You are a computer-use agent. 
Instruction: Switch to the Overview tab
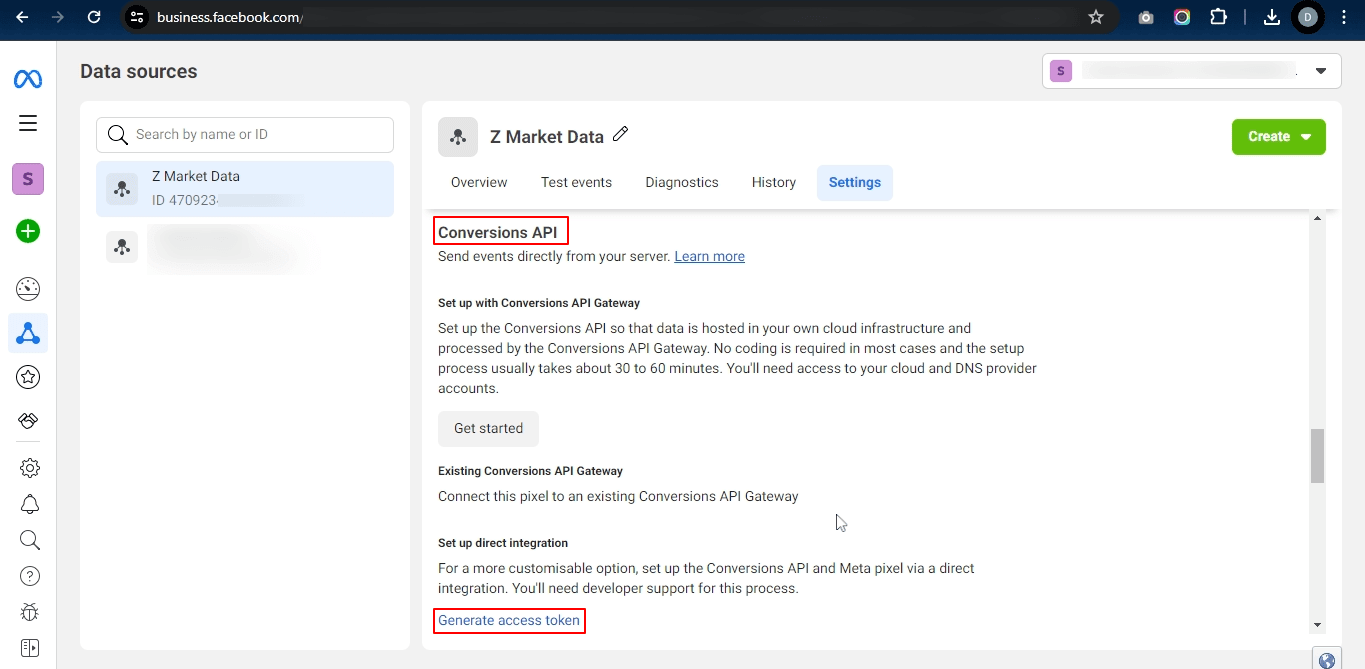point(479,182)
